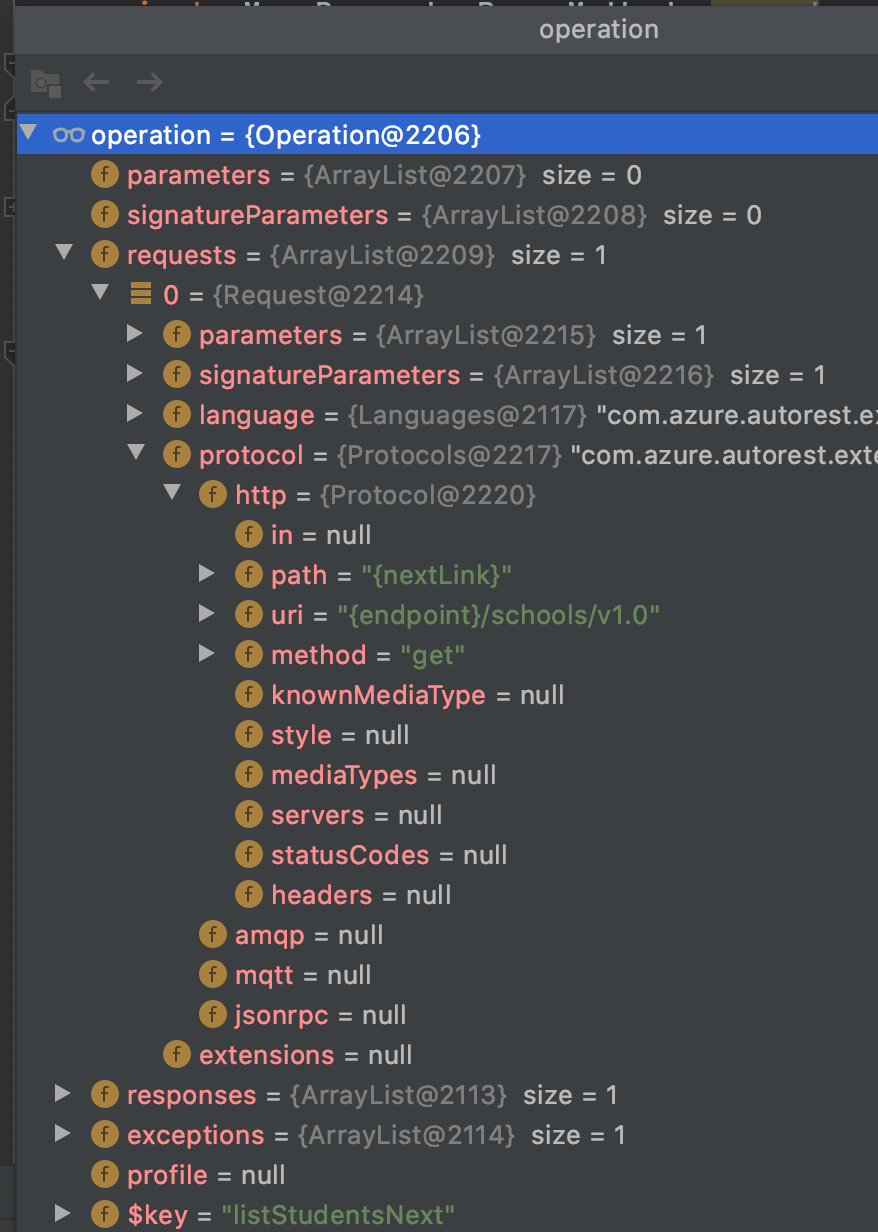Collapse the http node
878x1232 pixels.
coord(172,493)
